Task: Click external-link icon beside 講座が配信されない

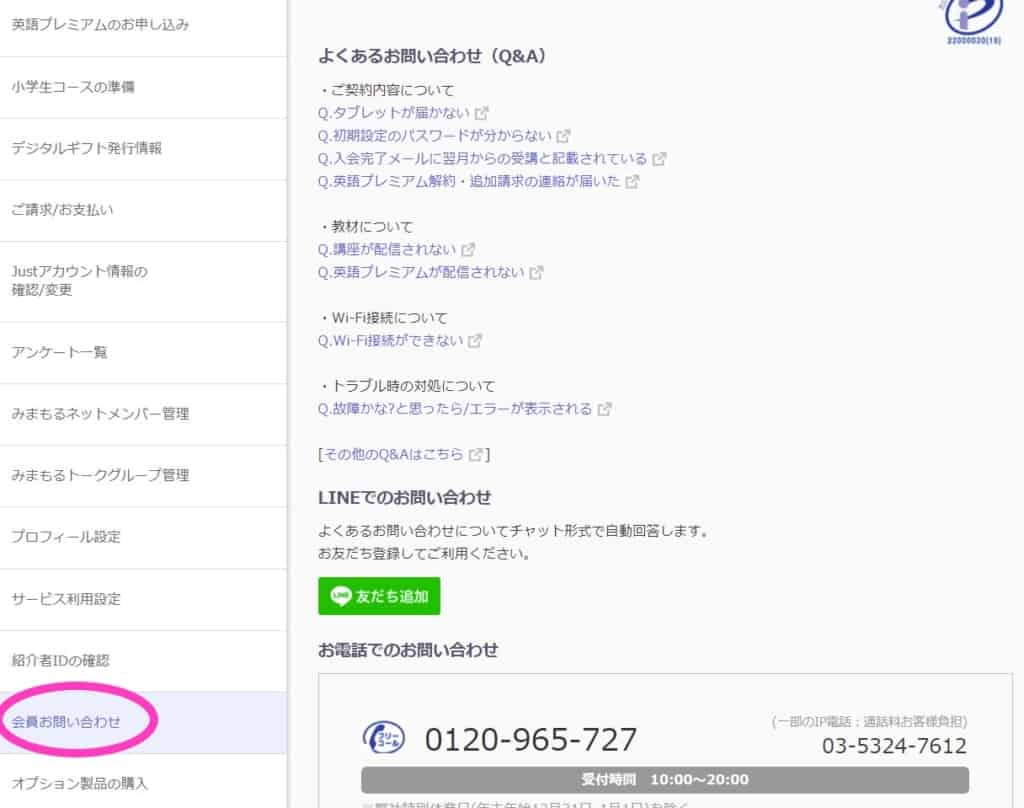Action: 468,250
